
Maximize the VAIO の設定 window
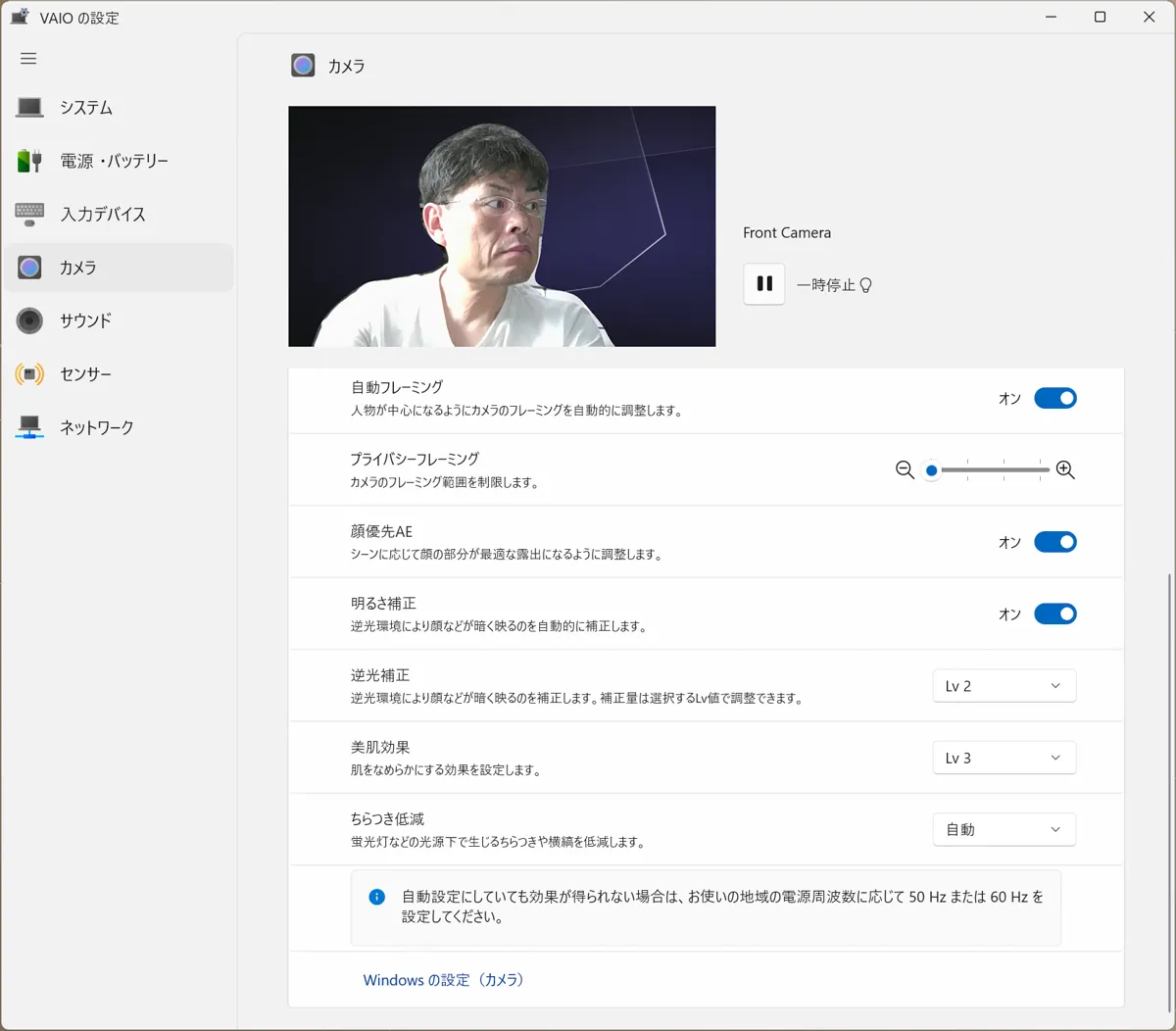point(1100,17)
